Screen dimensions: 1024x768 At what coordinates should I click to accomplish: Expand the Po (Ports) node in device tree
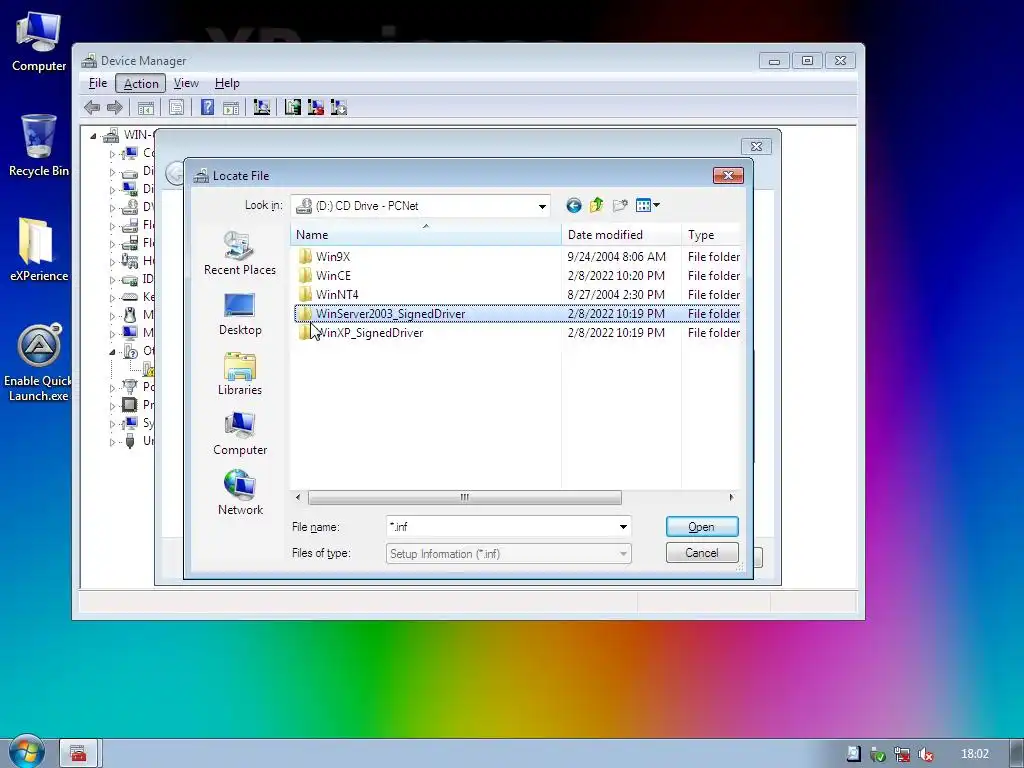112,387
